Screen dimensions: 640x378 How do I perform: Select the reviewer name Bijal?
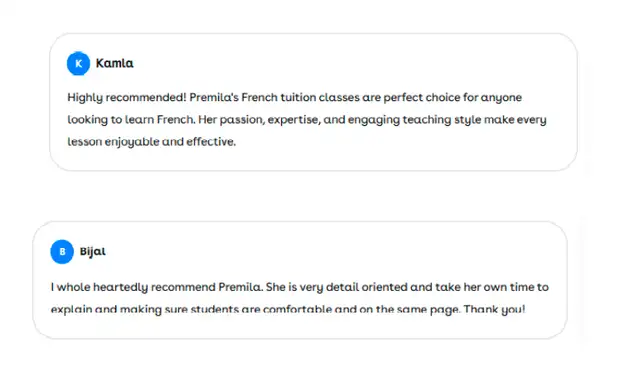point(93,251)
